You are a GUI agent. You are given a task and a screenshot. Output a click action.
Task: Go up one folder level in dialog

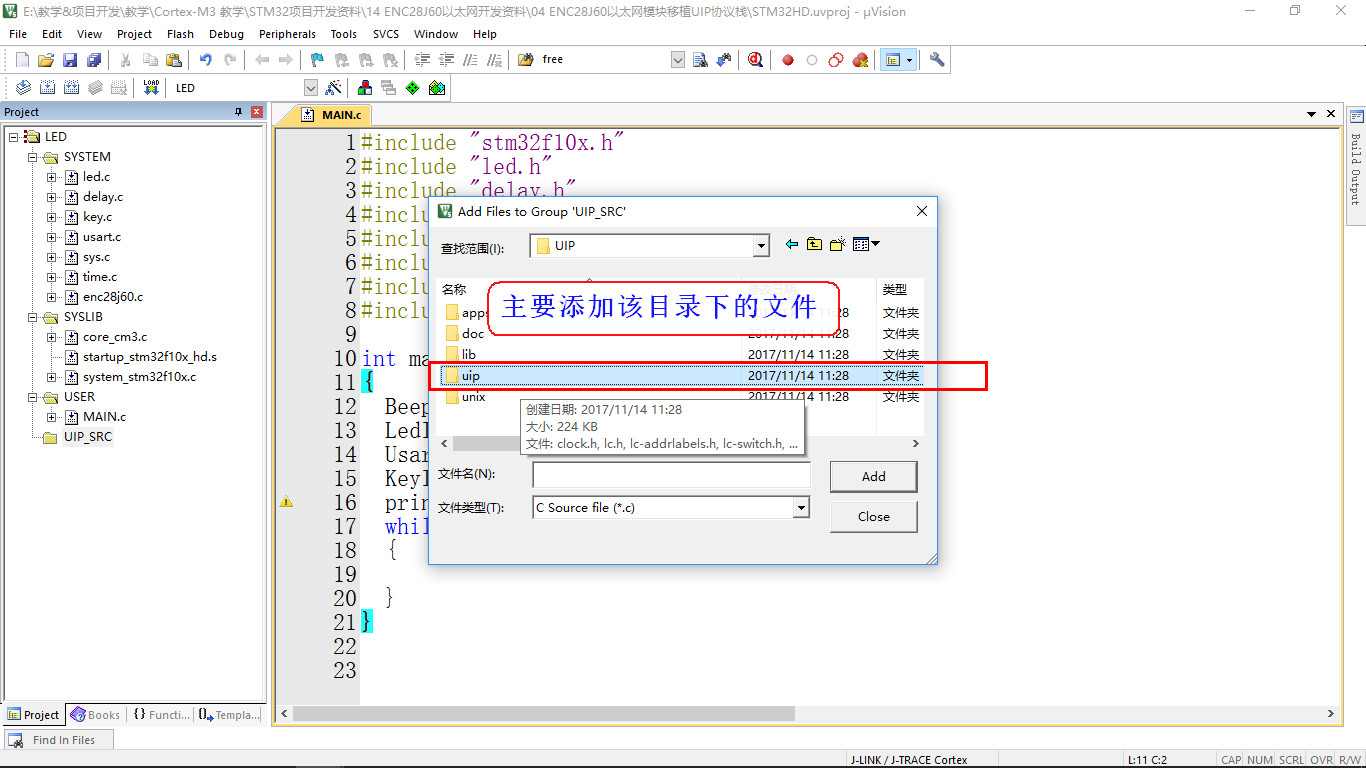[x=815, y=244]
